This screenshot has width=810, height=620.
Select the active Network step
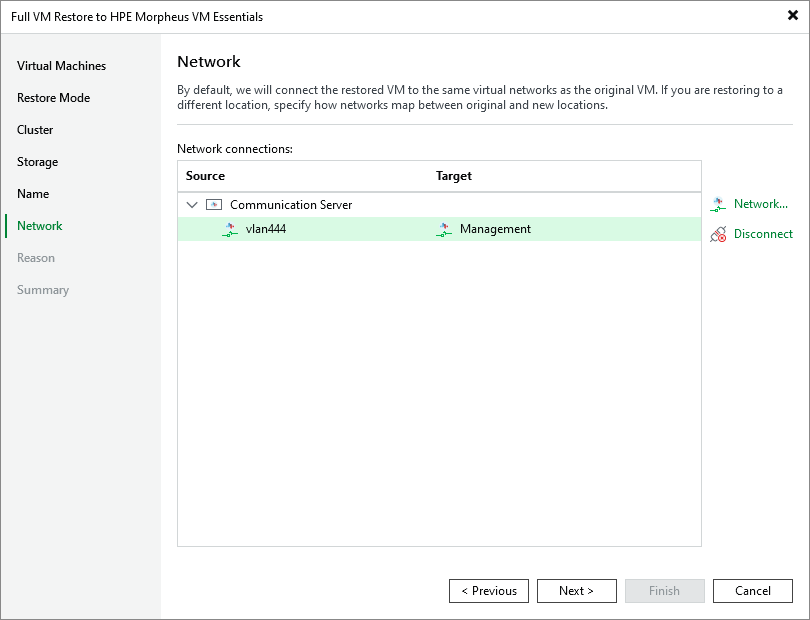pyautogui.click(x=39, y=226)
